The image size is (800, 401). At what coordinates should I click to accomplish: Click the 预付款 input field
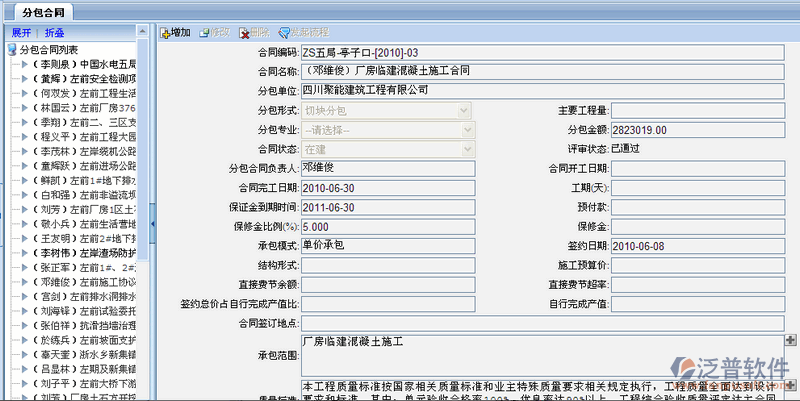click(x=698, y=207)
